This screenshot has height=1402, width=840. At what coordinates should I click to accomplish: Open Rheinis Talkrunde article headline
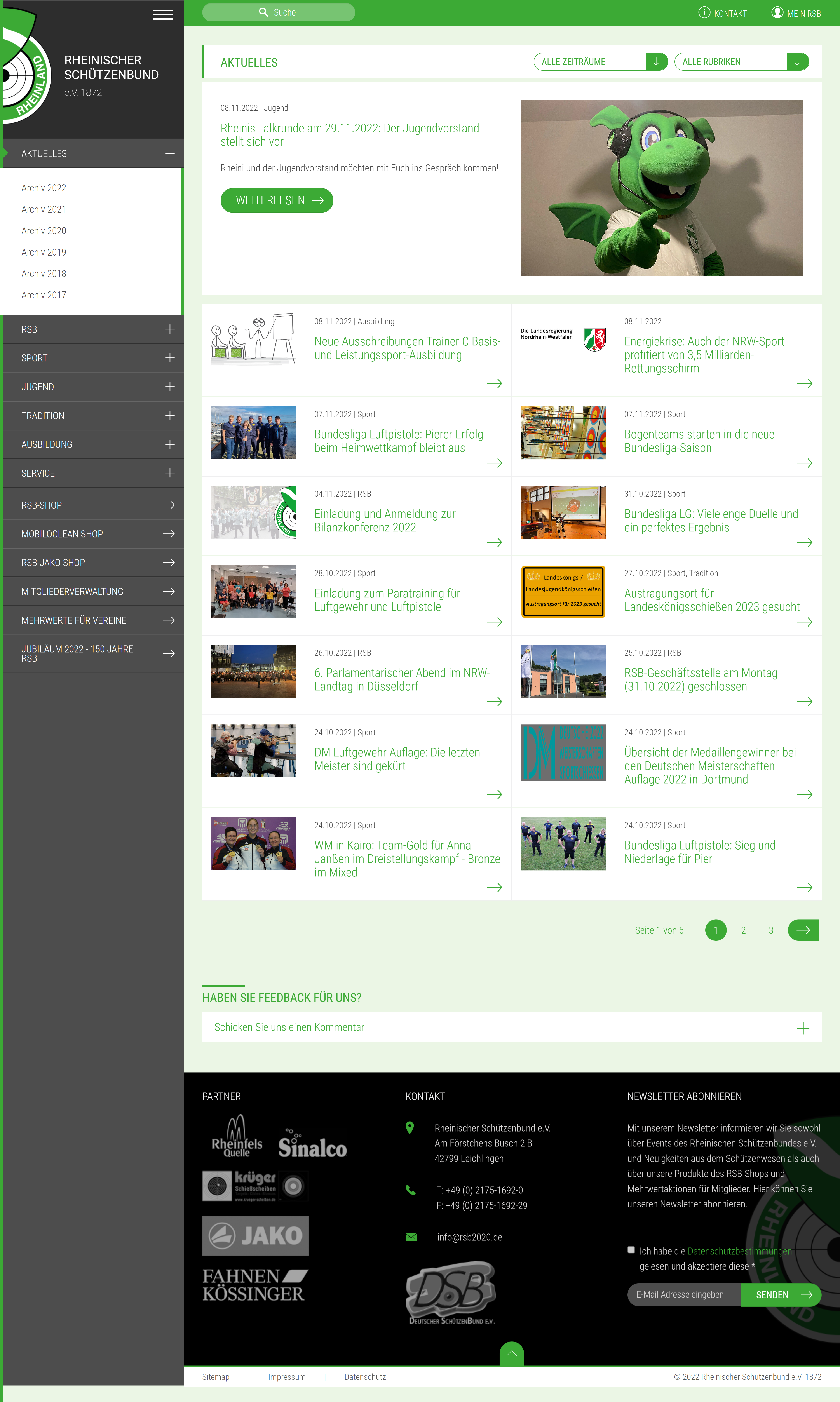click(x=350, y=135)
